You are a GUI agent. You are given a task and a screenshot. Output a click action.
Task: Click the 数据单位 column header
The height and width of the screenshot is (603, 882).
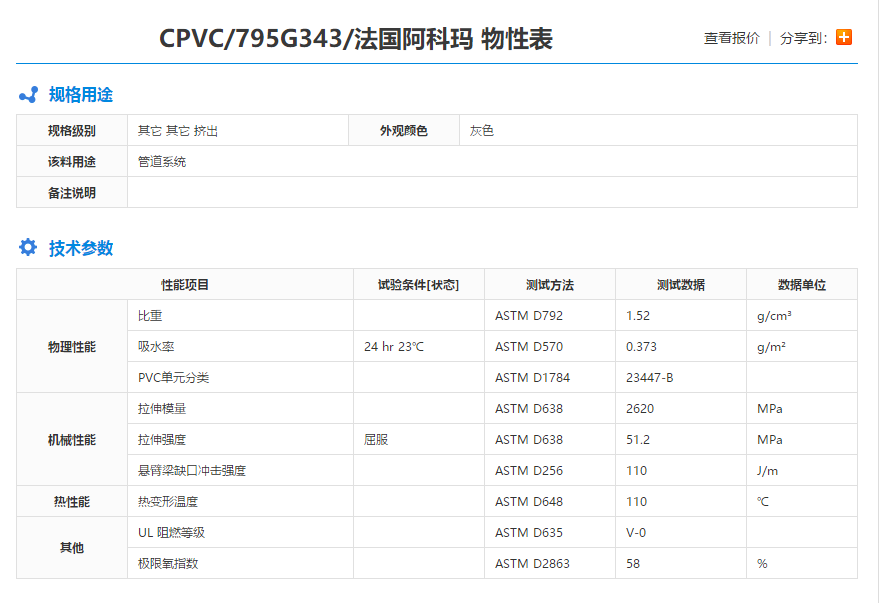coord(798,284)
